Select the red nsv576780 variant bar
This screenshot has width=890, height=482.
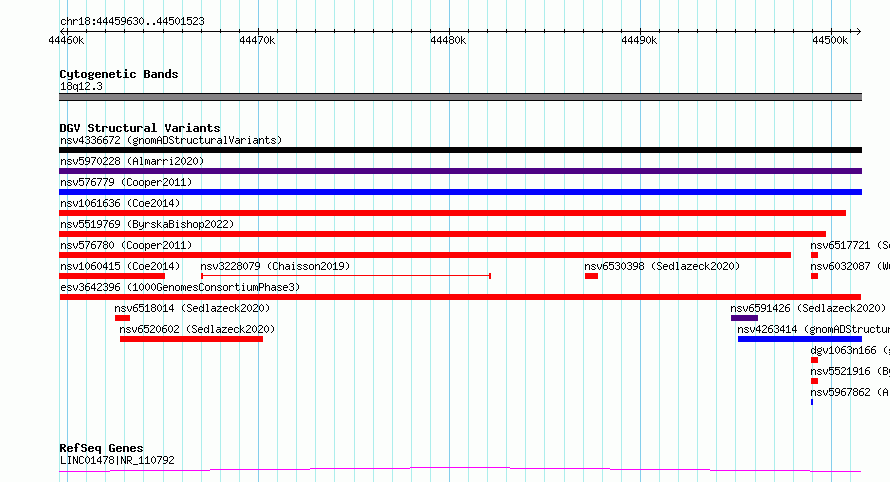425,255
